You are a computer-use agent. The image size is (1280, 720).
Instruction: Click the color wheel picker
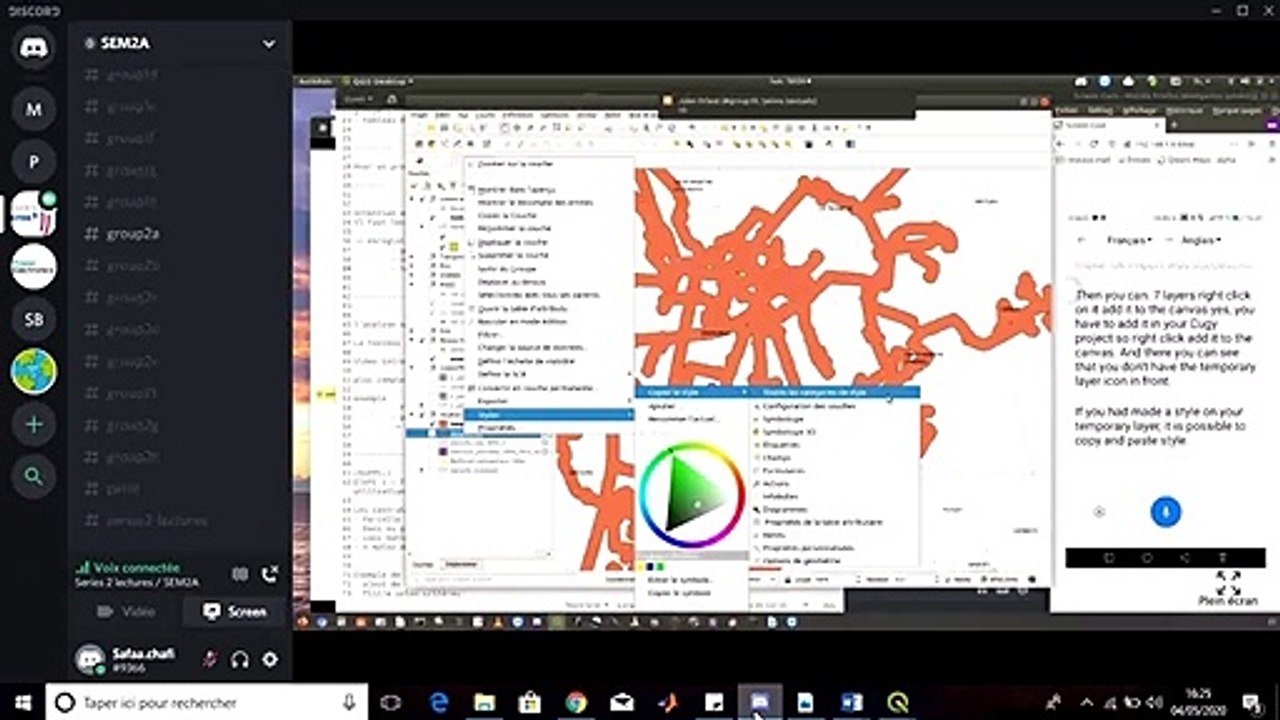pyautogui.click(x=691, y=495)
